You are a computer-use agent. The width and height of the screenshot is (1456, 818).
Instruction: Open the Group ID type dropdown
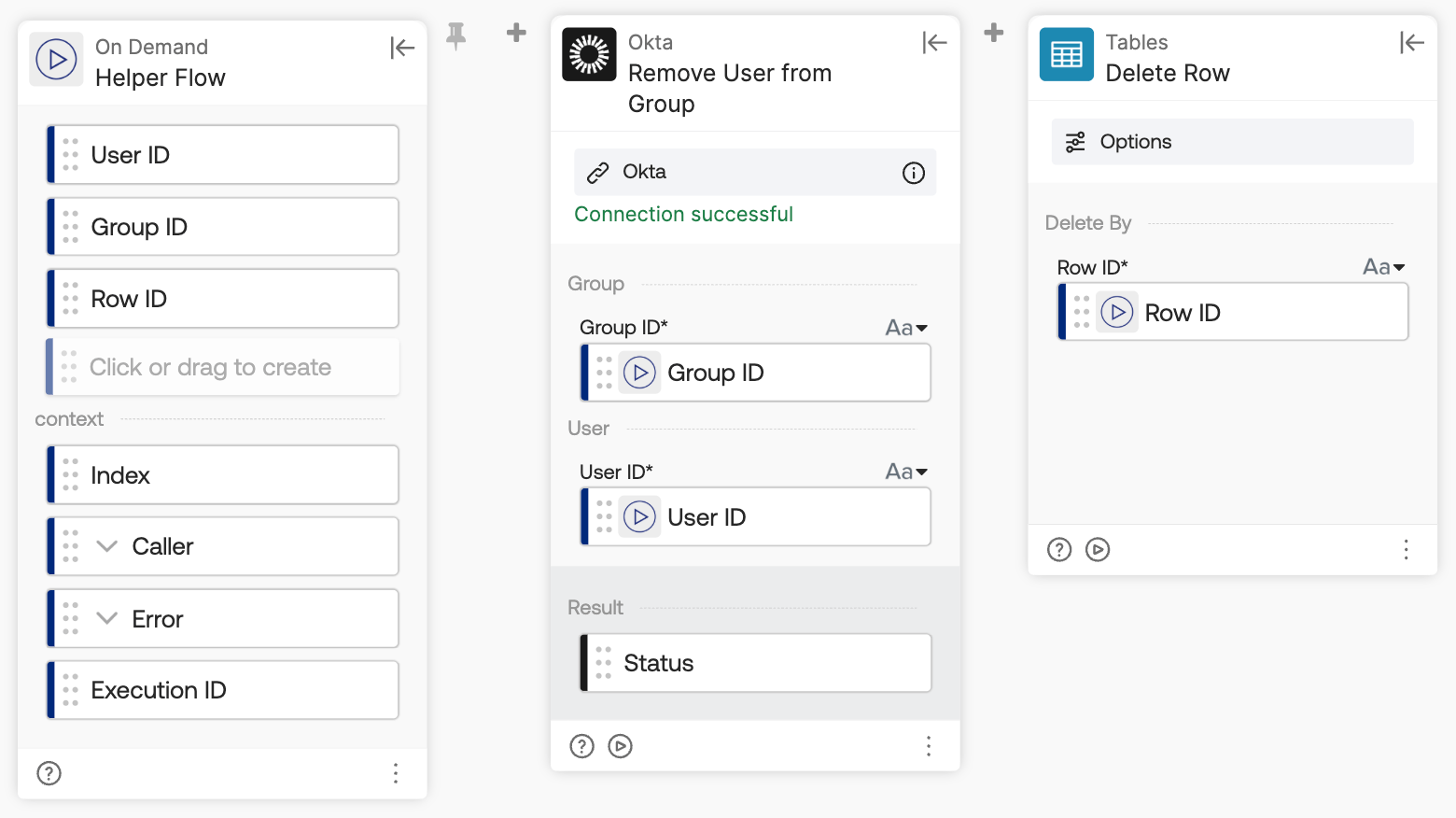(x=906, y=328)
